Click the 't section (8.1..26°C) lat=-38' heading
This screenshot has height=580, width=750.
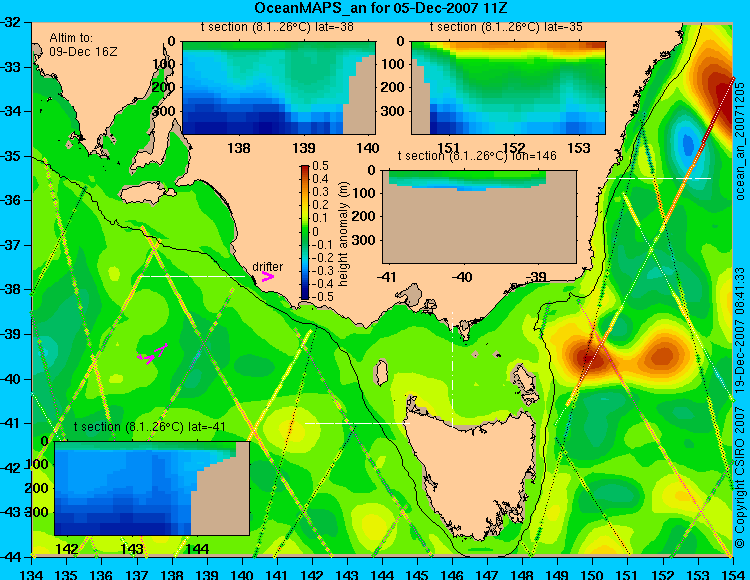[277, 27]
